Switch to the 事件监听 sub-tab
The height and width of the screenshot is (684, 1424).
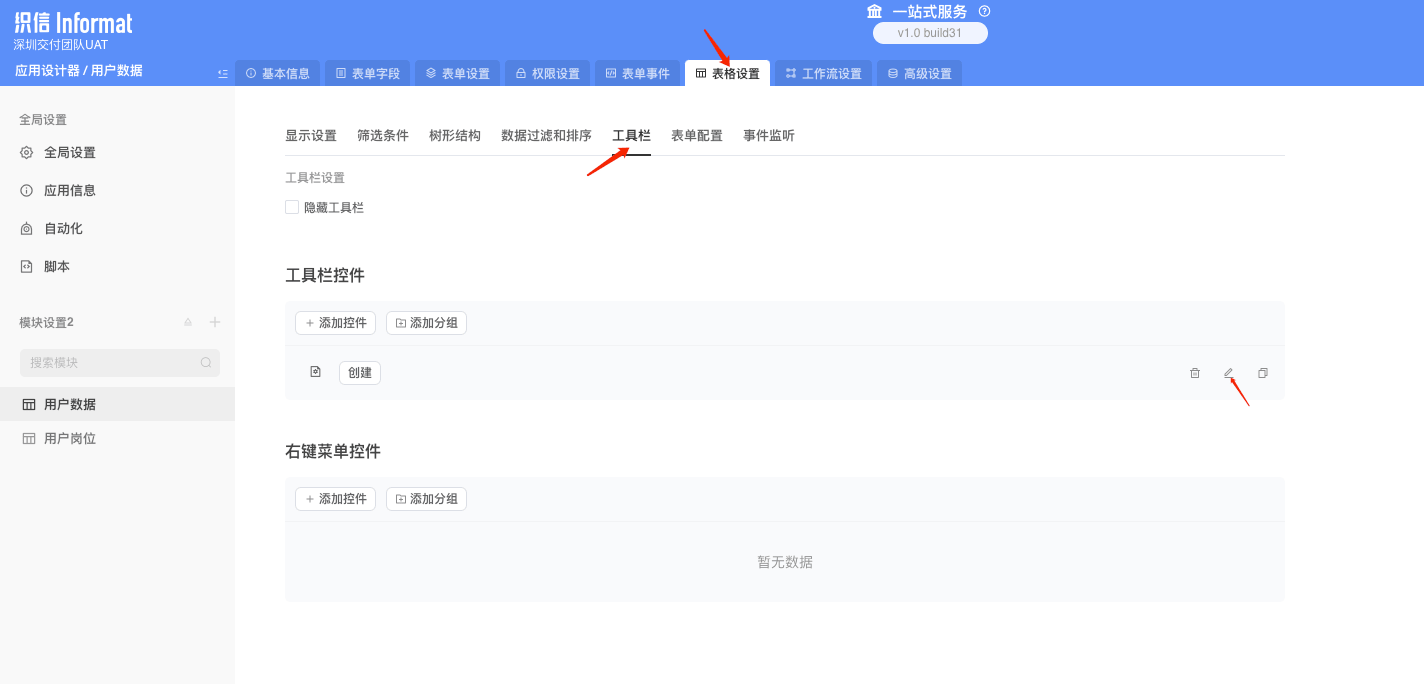768,135
